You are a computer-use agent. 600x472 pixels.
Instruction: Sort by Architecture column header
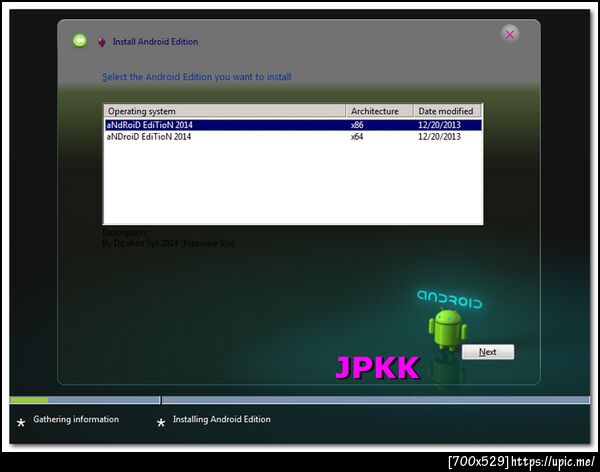(379, 111)
